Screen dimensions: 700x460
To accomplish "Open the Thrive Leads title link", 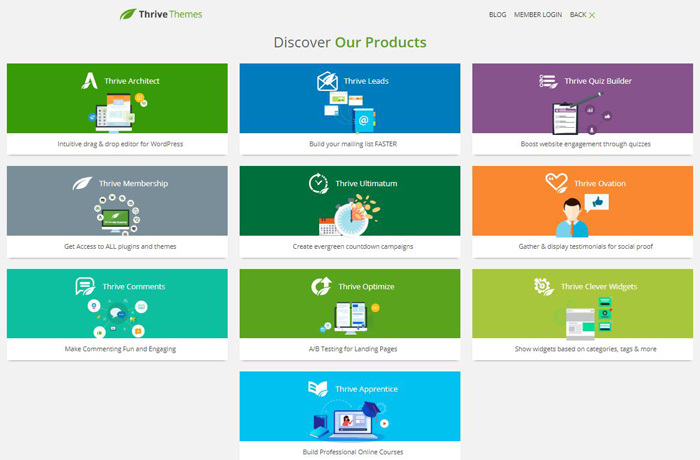I will 366,81.
